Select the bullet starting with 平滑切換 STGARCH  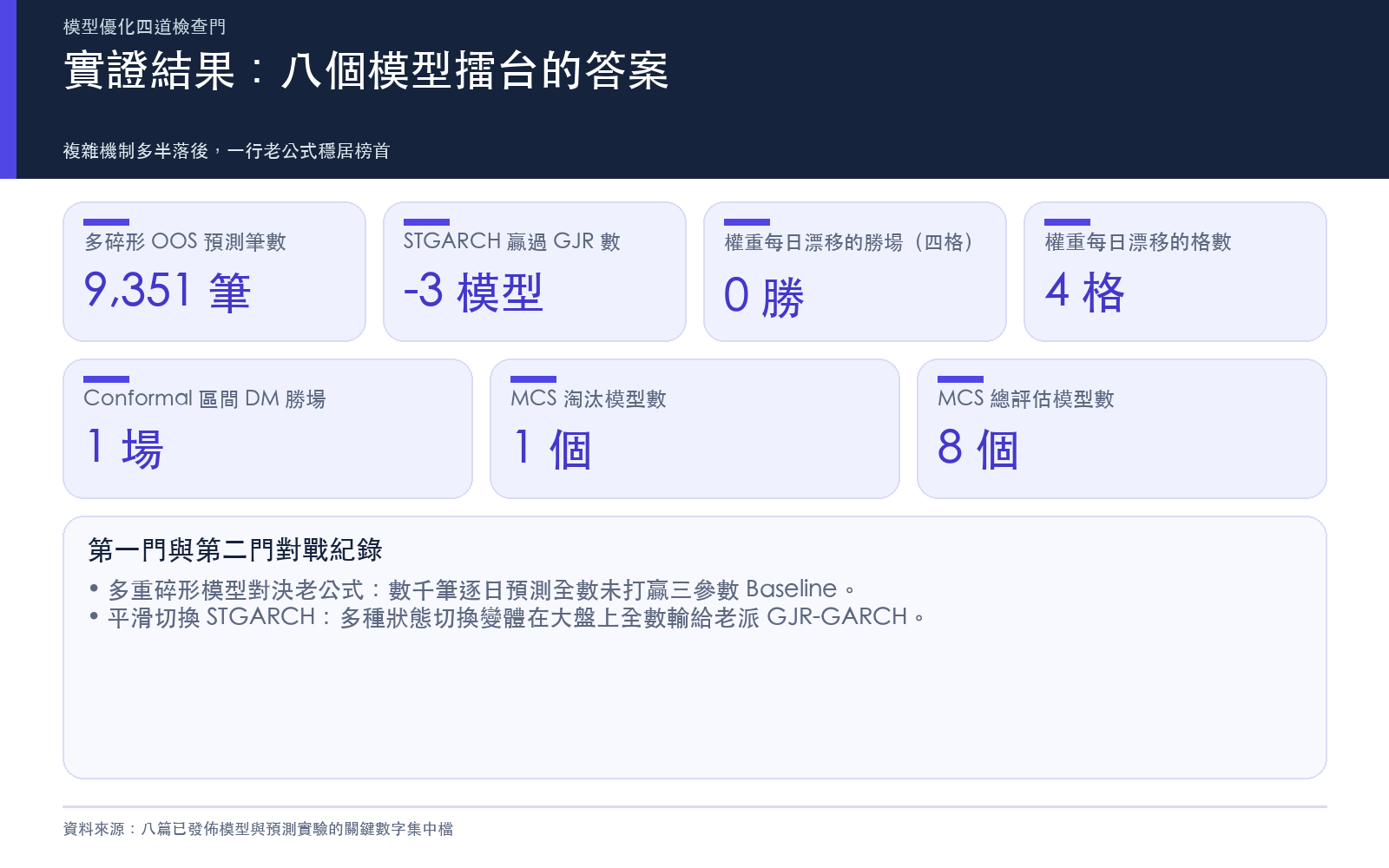tap(506, 617)
